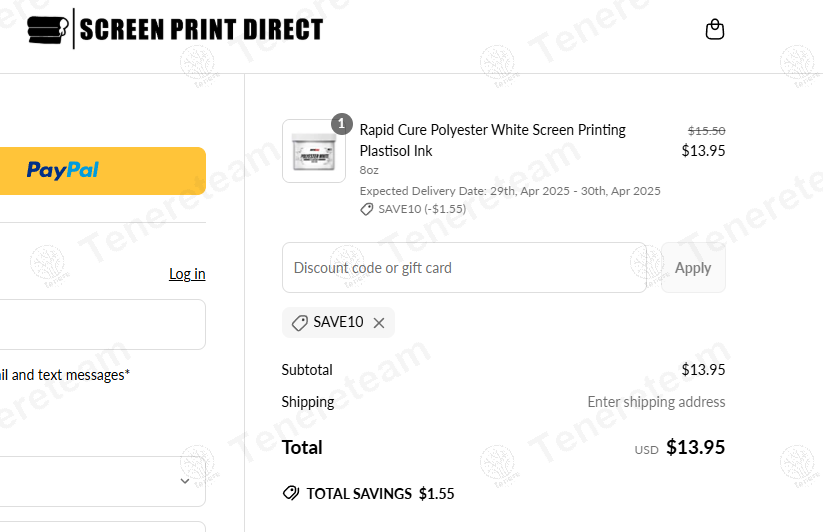The image size is (823, 532).
Task: Click the SAVE10 label in the discount chip
Action: [338, 322]
